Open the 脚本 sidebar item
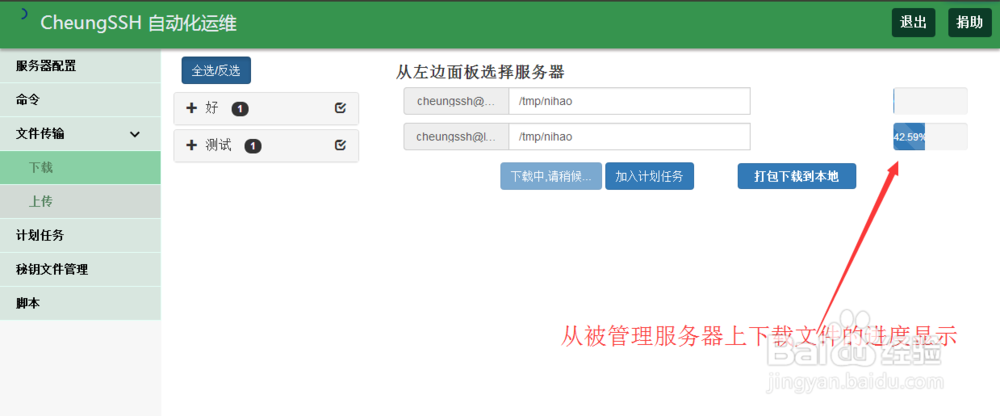 coord(80,303)
